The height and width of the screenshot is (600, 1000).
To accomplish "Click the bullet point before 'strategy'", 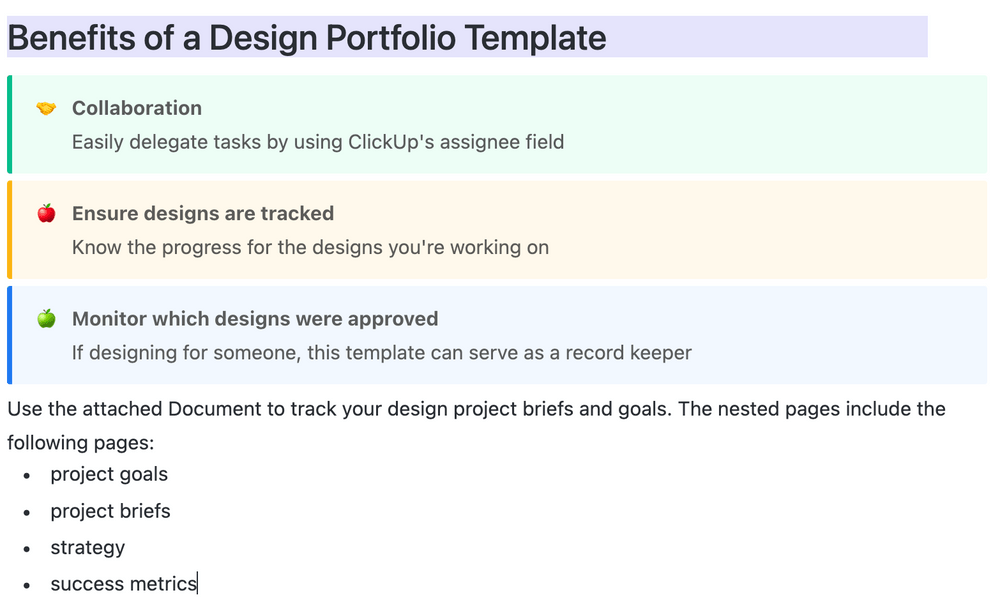I will pyautogui.click(x=27, y=549).
